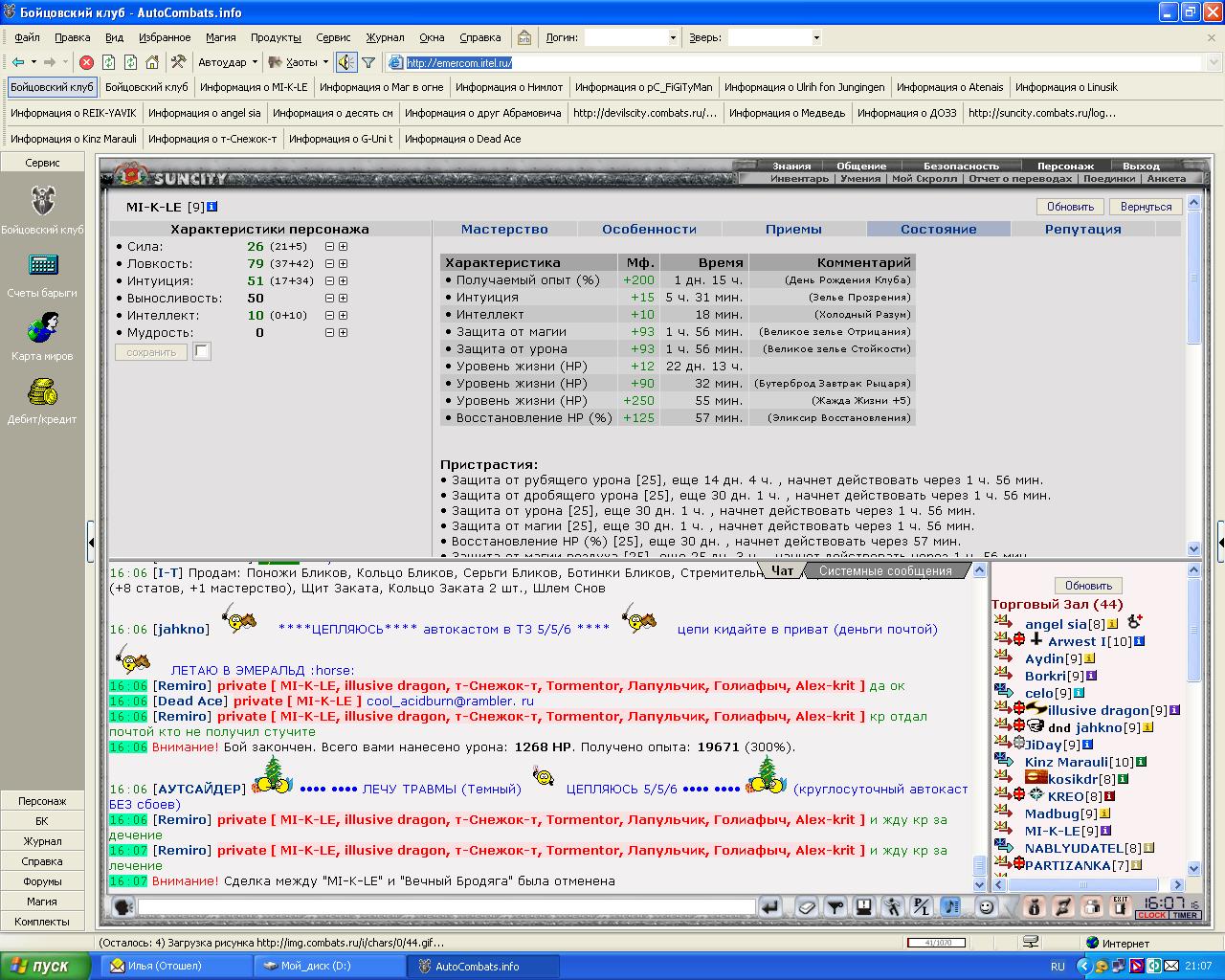
Task: Decrease Выносливость with minus box
Action: 330,299
